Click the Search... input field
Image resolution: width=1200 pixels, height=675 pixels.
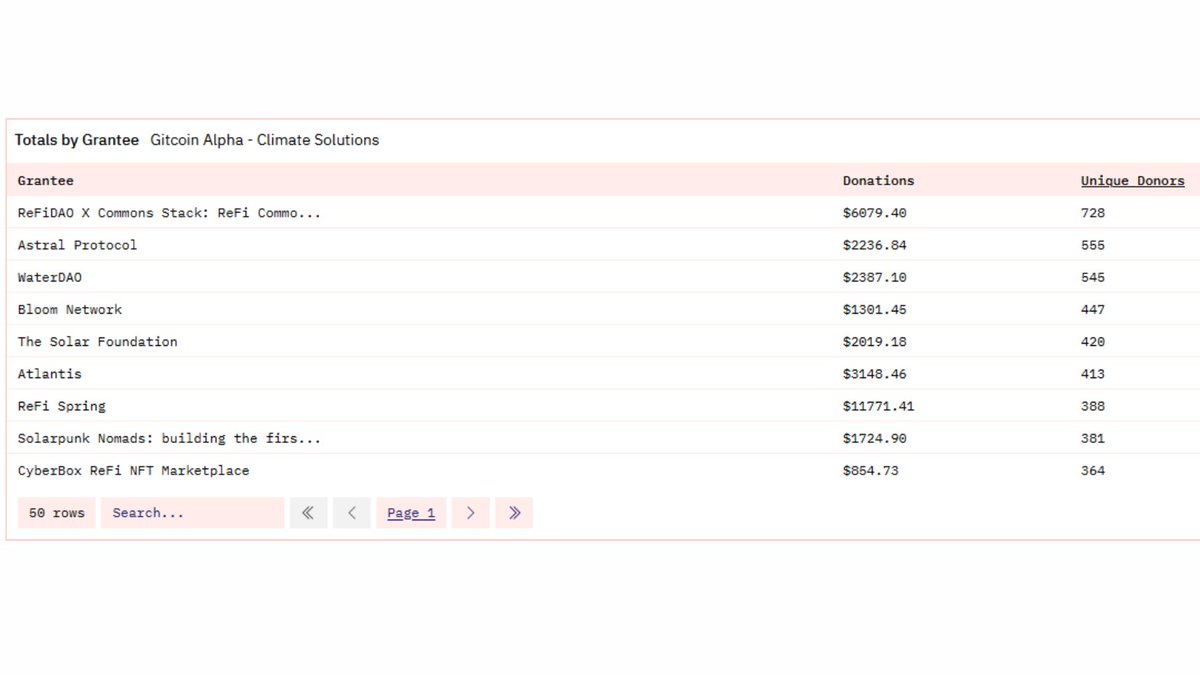pyautogui.click(x=192, y=513)
